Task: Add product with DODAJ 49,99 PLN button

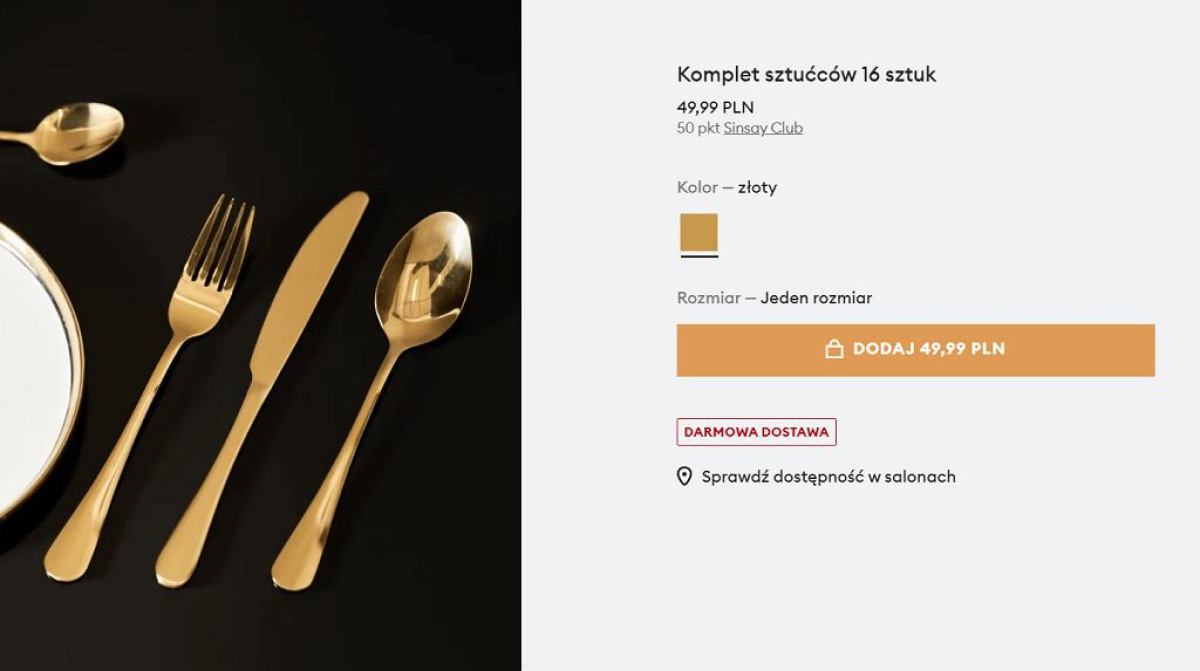Action: (915, 350)
